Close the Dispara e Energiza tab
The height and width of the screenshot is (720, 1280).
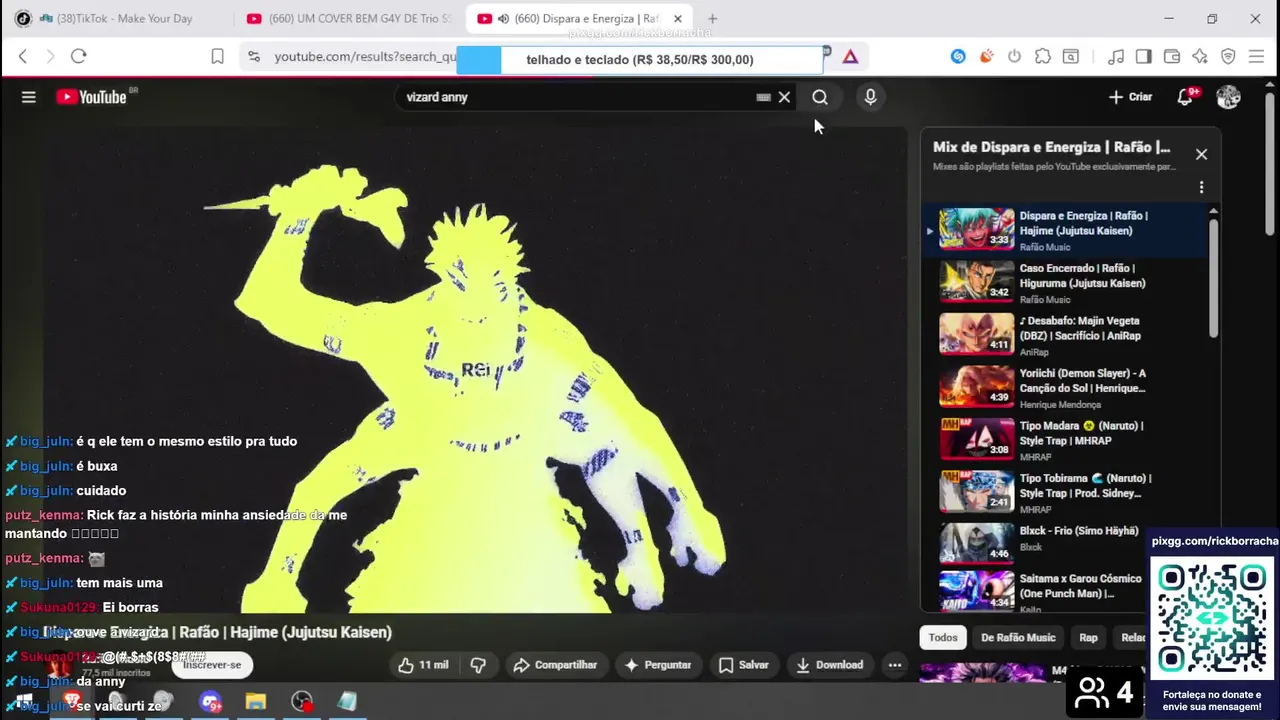[677, 19]
